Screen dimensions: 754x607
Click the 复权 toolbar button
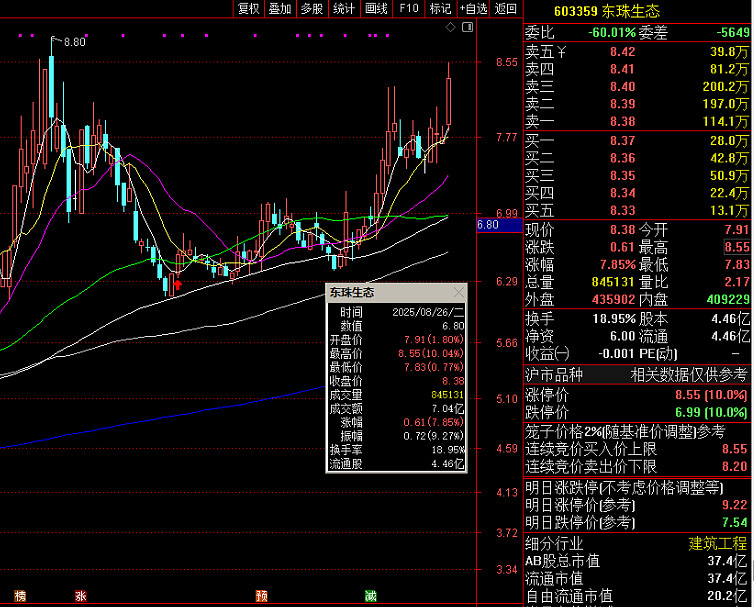[248, 9]
